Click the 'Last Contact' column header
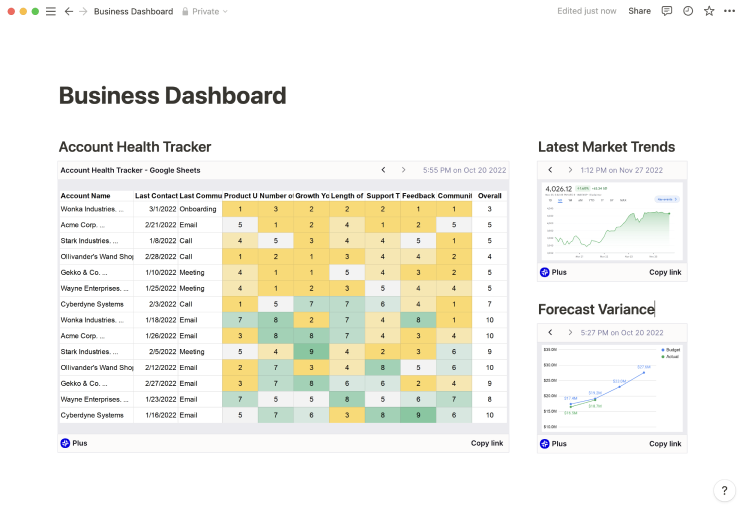 pyautogui.click(x=156, y=196)
